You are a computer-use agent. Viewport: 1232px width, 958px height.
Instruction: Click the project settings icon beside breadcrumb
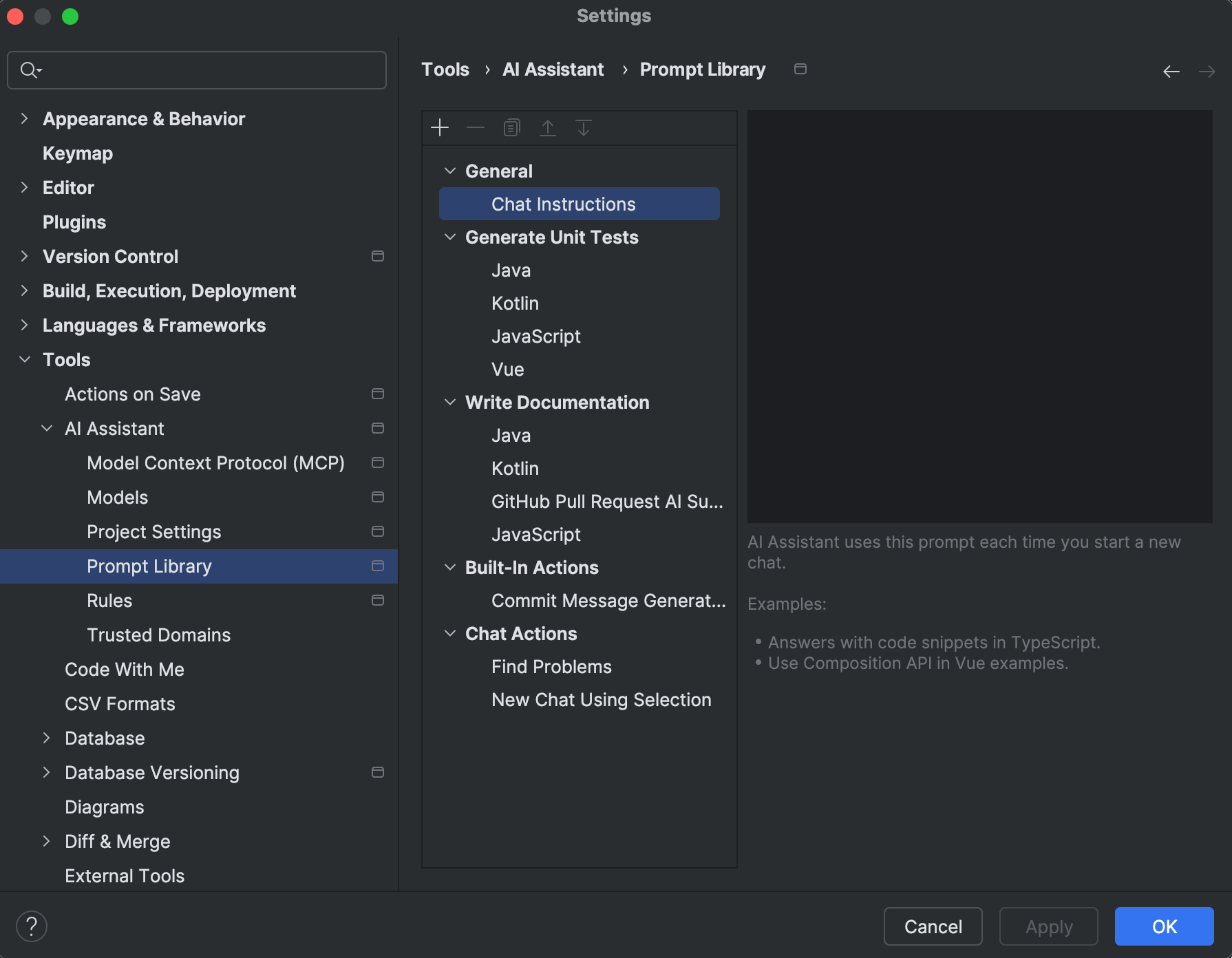pyautogui.click(x=800, y=69)
